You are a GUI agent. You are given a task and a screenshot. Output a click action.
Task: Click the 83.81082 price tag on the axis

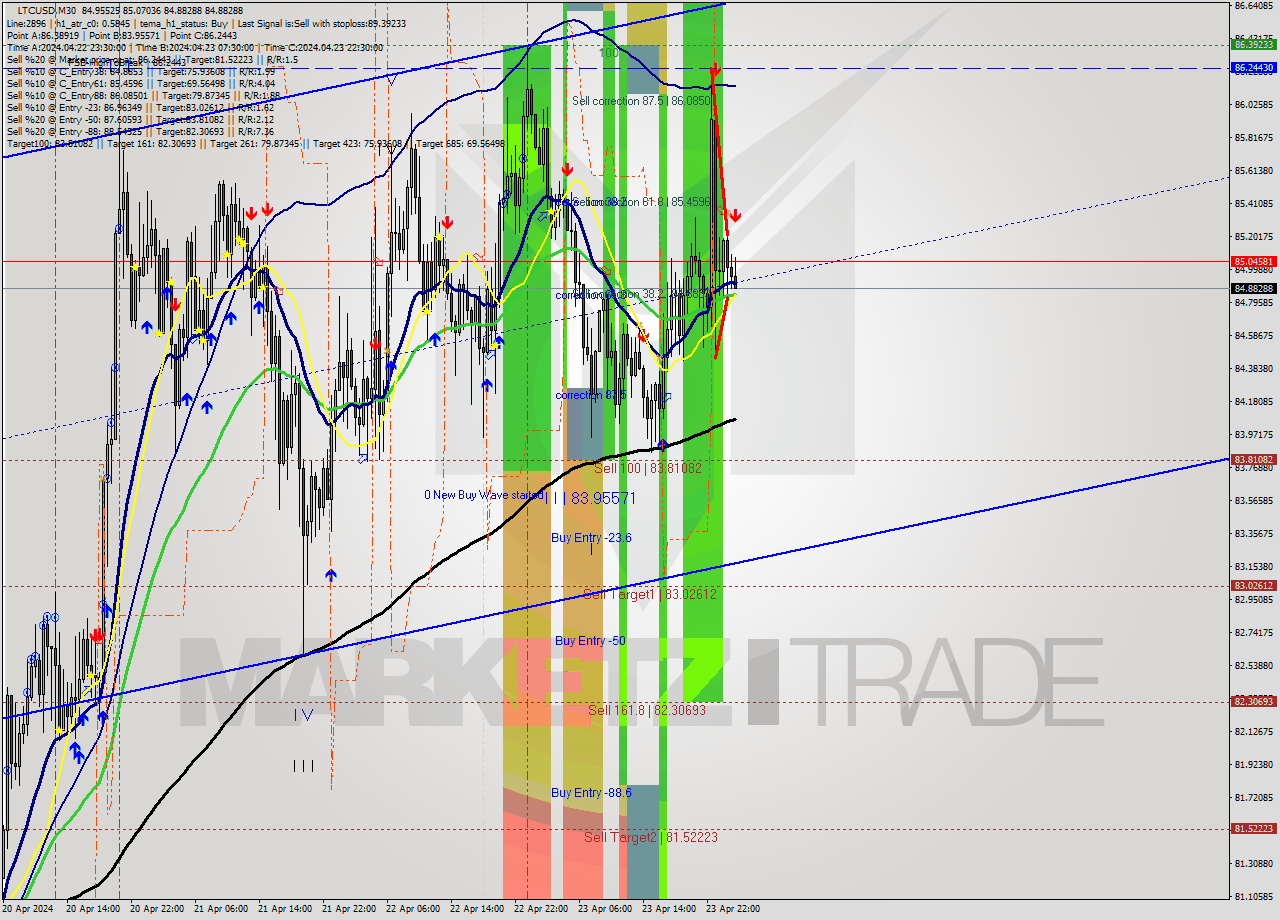(x=1254, y=459)
